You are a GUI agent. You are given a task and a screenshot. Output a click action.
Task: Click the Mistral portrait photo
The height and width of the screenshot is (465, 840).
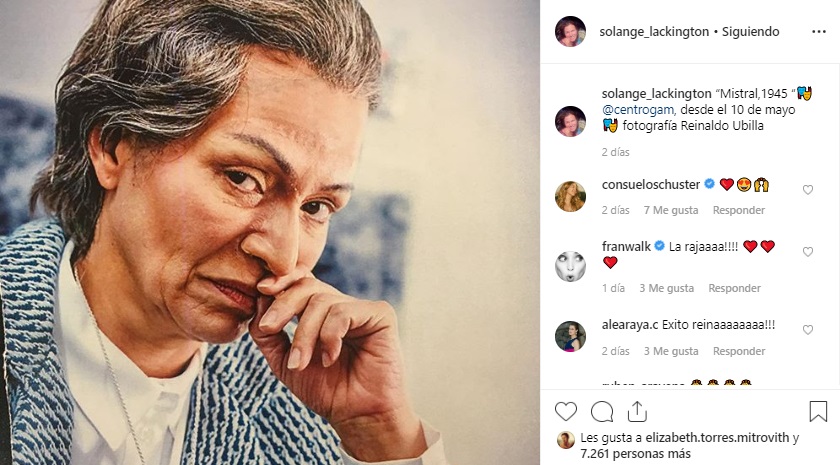[x=270, y=232]
